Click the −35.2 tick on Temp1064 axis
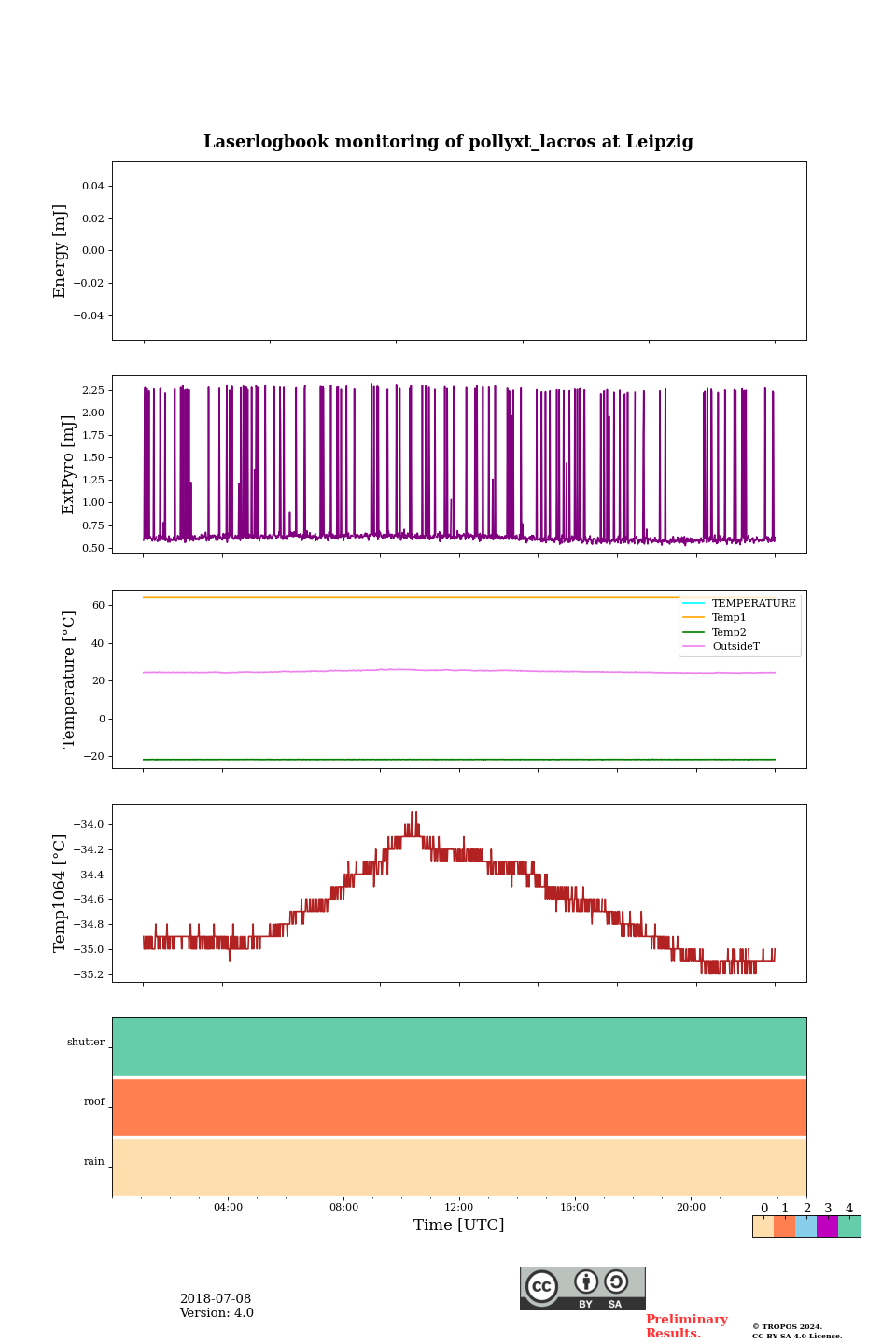Image resolution: width=896 pixels, height=1344 pixels. click(x=91, y=974)
